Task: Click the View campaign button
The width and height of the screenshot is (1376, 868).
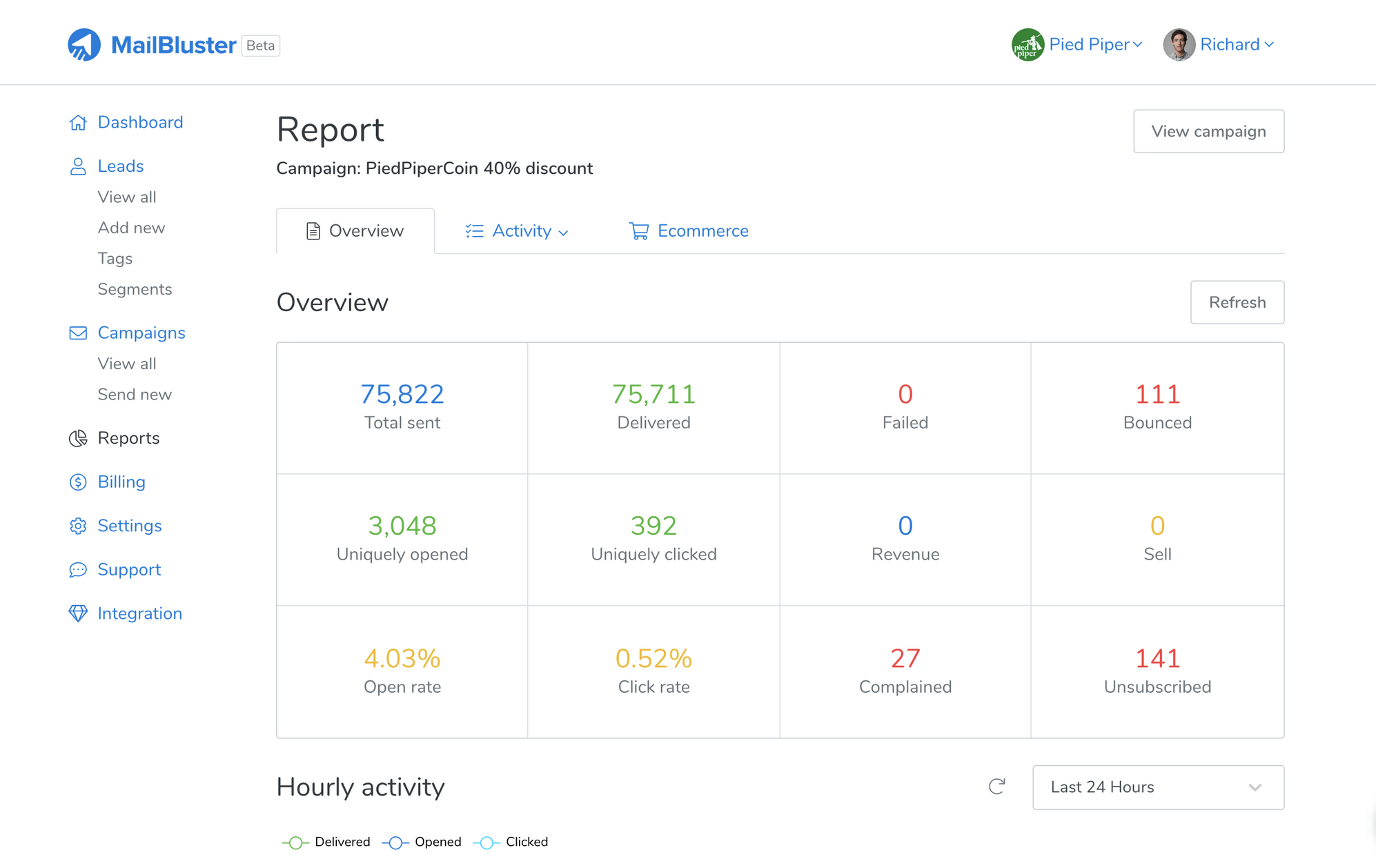Action: coord(1208,131)
